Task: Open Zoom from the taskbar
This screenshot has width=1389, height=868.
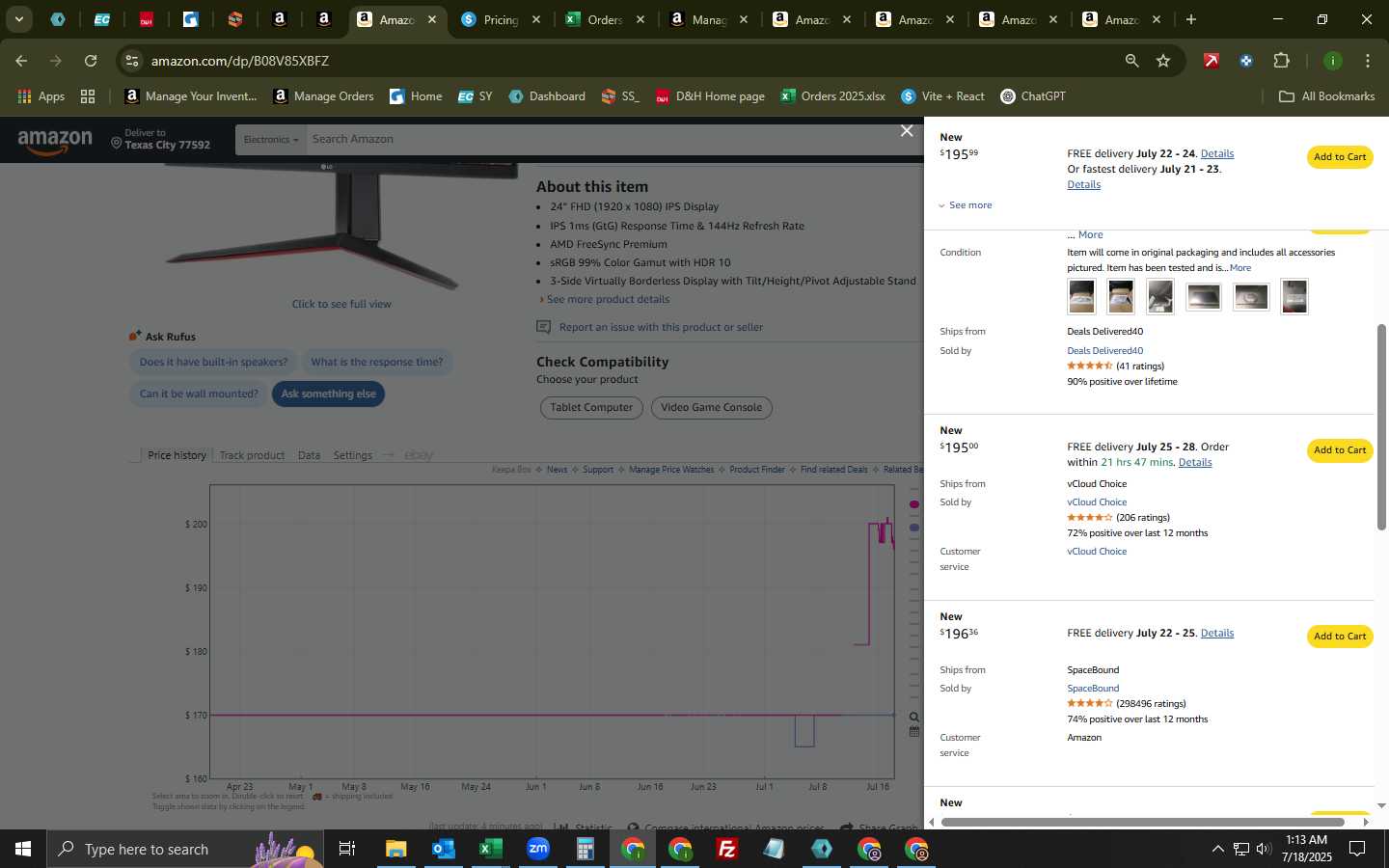Action: pyautogui.click(x=537, y=849)
